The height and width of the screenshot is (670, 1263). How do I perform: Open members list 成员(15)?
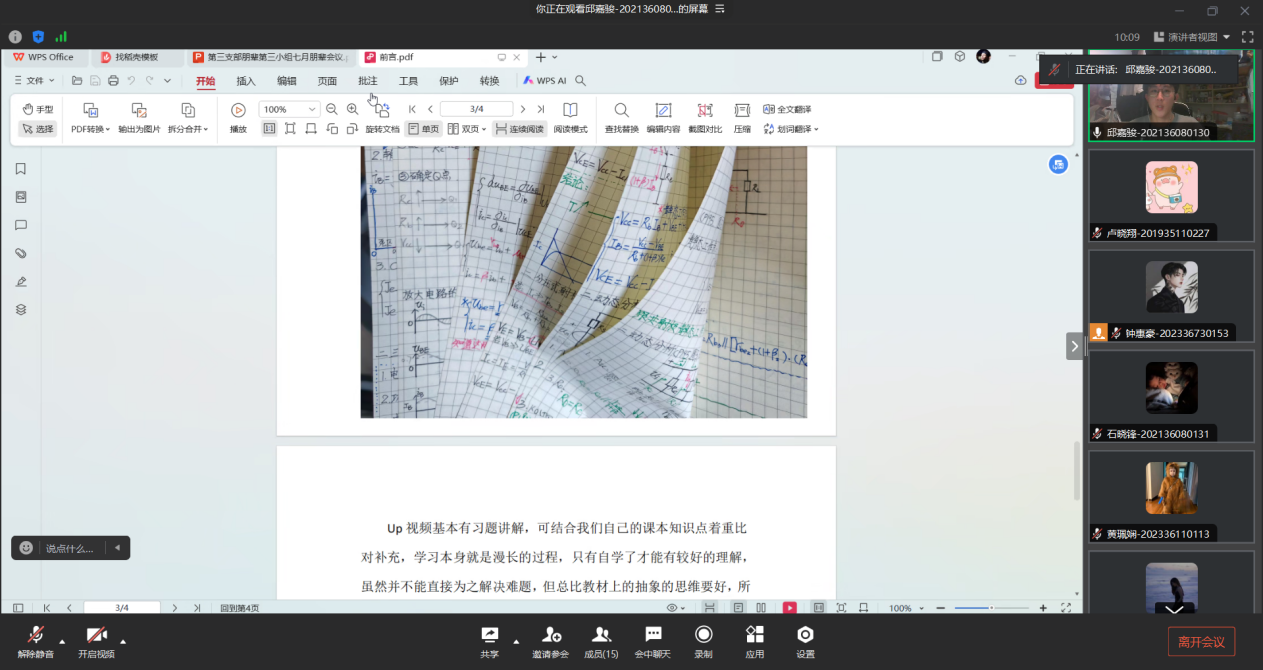[x=601, y=642]
